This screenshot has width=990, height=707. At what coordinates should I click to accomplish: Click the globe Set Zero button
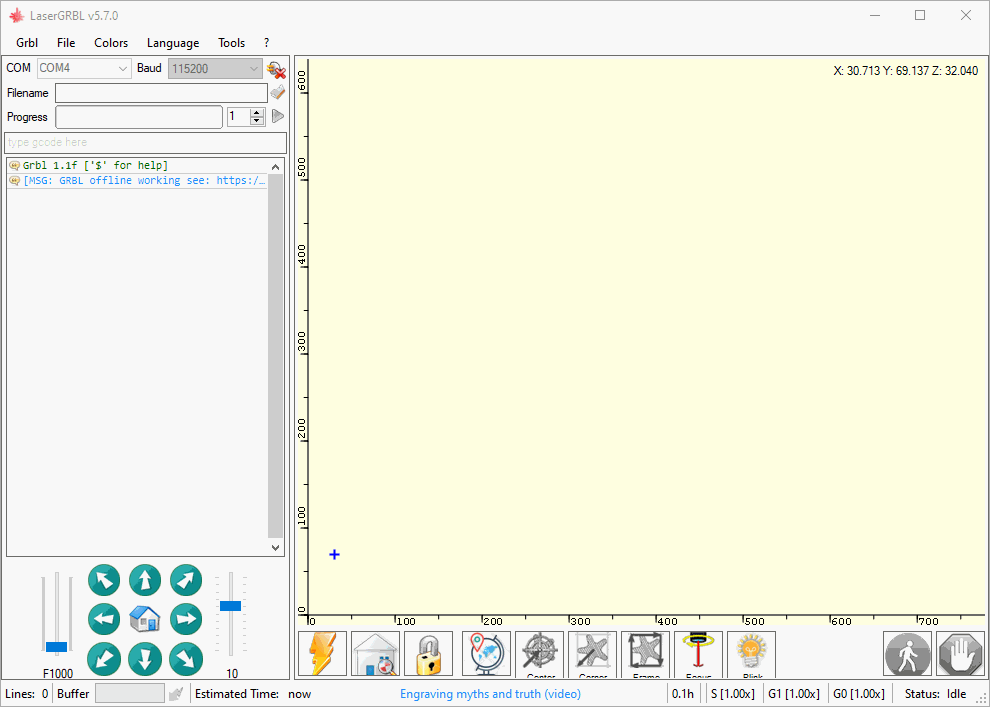click(x=487, y=654)
